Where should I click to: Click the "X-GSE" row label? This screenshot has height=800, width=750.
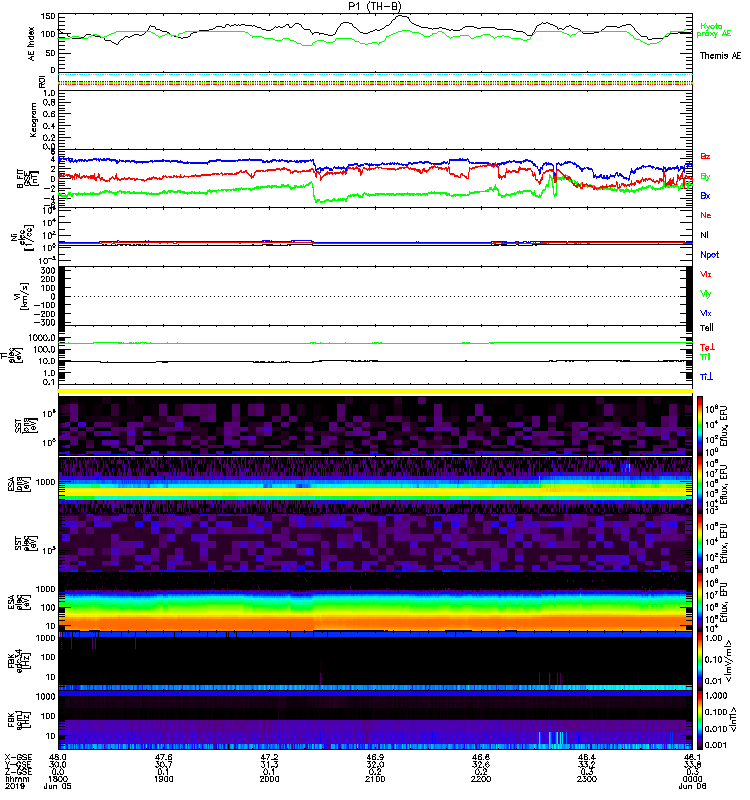pyautogui.click(x=16, y=757)
